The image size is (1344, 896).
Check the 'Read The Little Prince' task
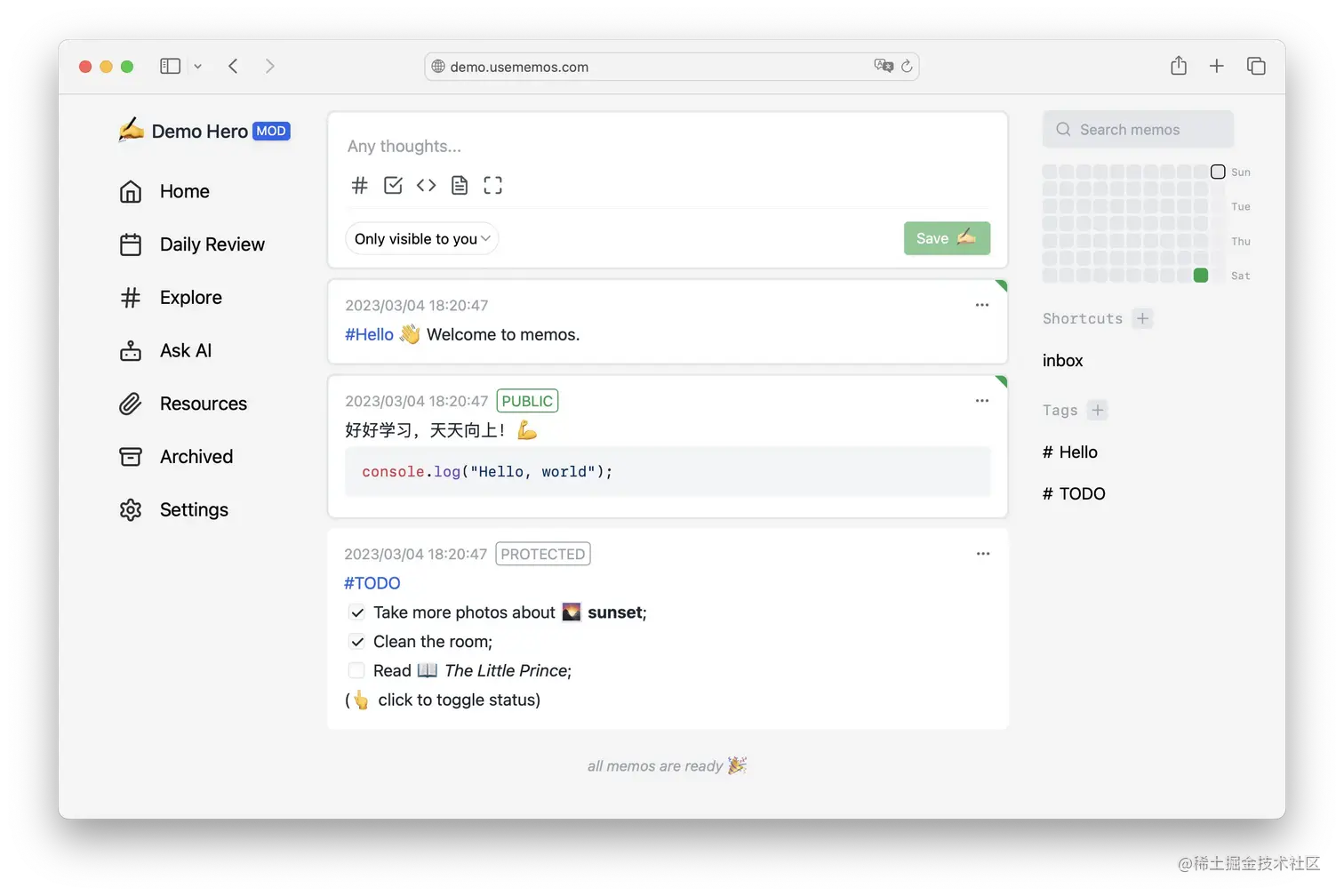coord(356,670)
